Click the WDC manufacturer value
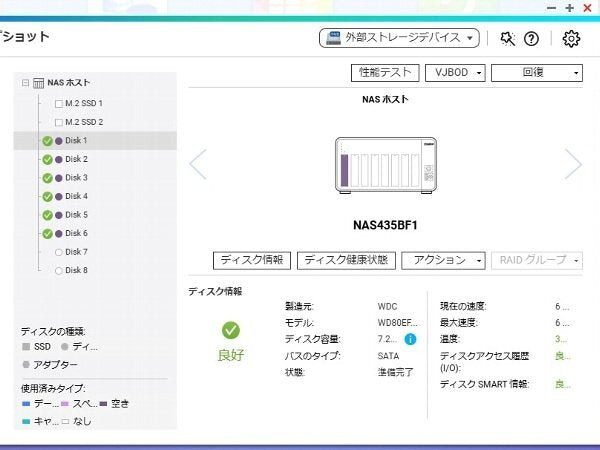 pos(387,307)
